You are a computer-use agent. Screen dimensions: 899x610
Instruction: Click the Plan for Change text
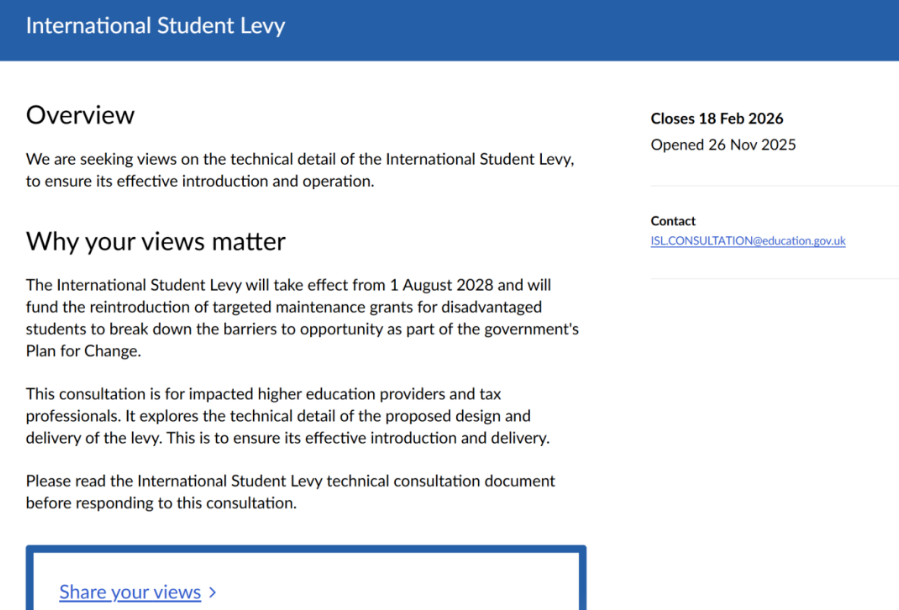point(83,351)
